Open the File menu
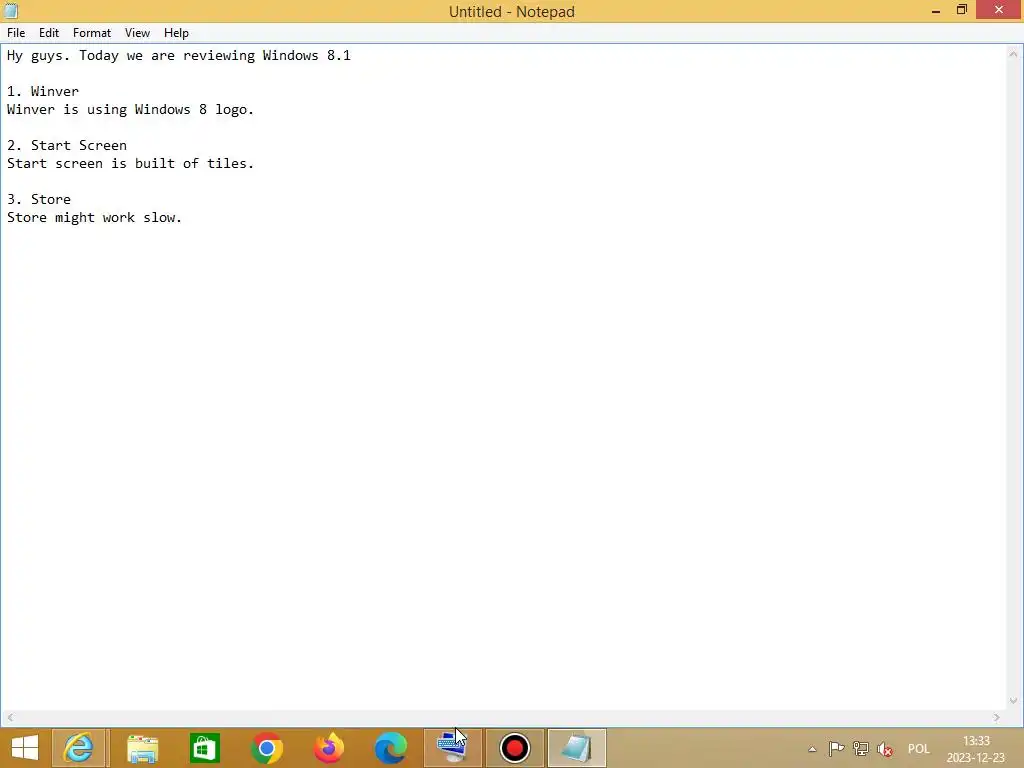Viewport: 1024px width, 768px height. (x=16, y=33)
